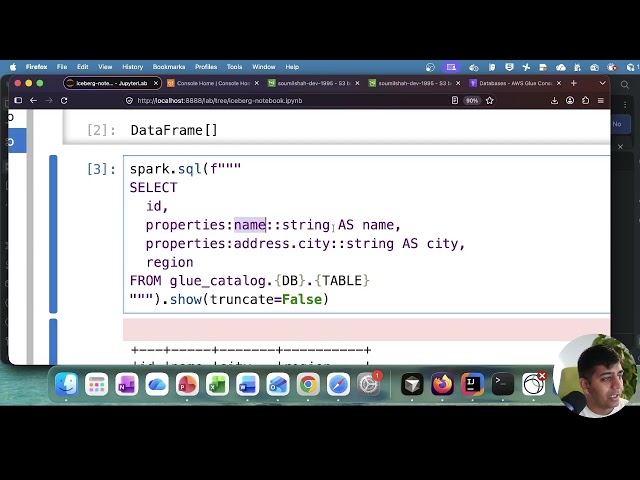The width and height of the screenshot is (640, 480).
Task: Close the Databases - AWS Glue tab
Action: point(559,83)
